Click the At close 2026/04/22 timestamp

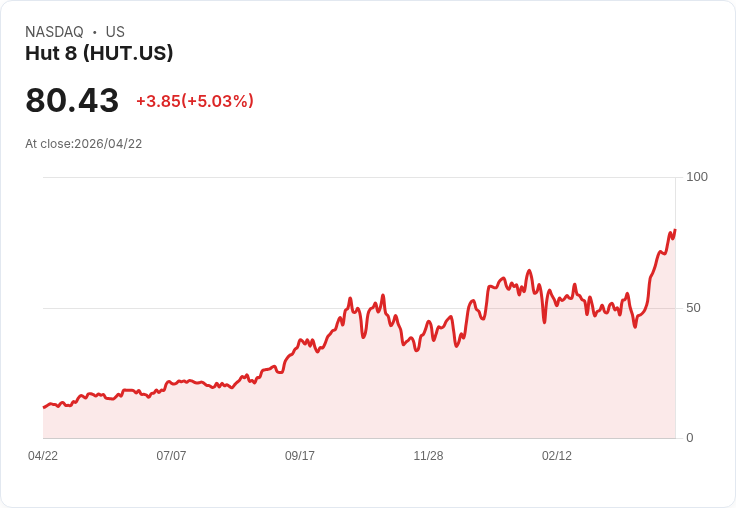click(84, 144)
